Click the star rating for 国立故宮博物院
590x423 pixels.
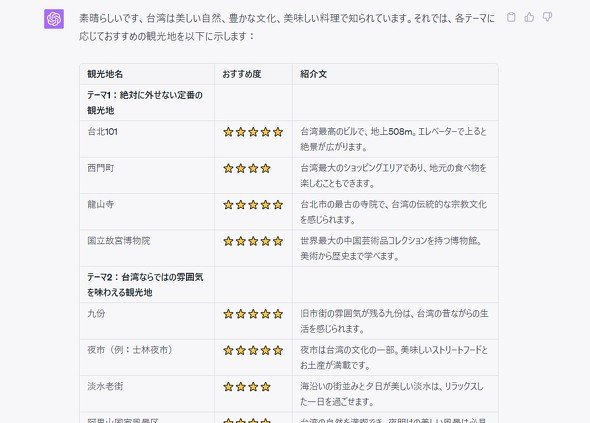tap(253, 241)
